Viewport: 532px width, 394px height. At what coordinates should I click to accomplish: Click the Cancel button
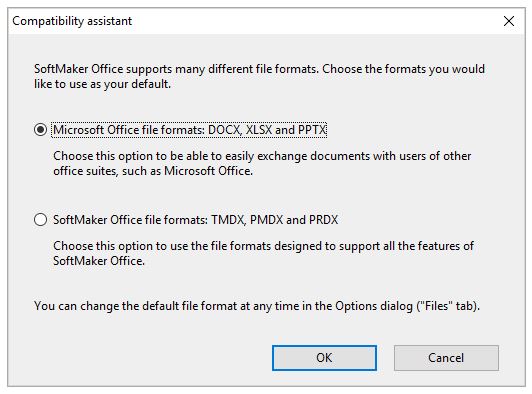tap(446, 358)
